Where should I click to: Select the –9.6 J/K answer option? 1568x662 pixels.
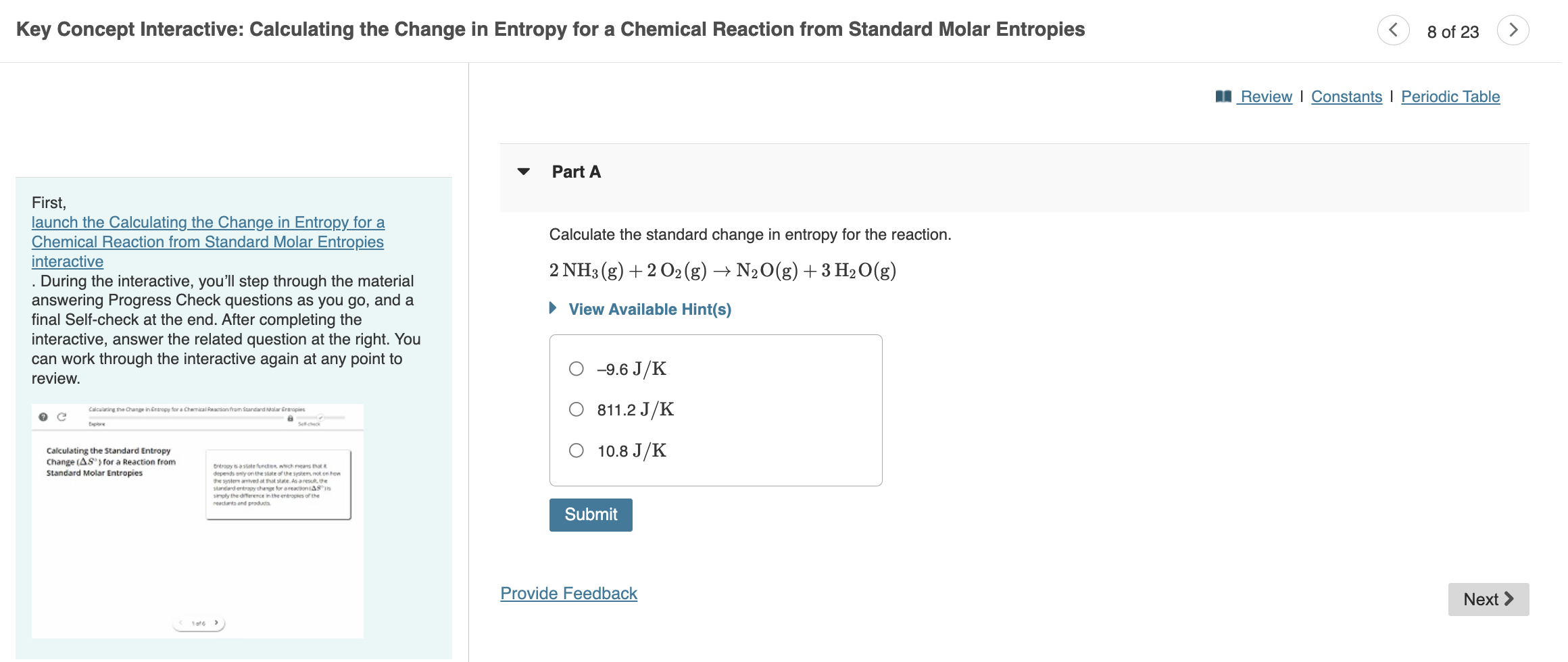(x=576, y=369)
